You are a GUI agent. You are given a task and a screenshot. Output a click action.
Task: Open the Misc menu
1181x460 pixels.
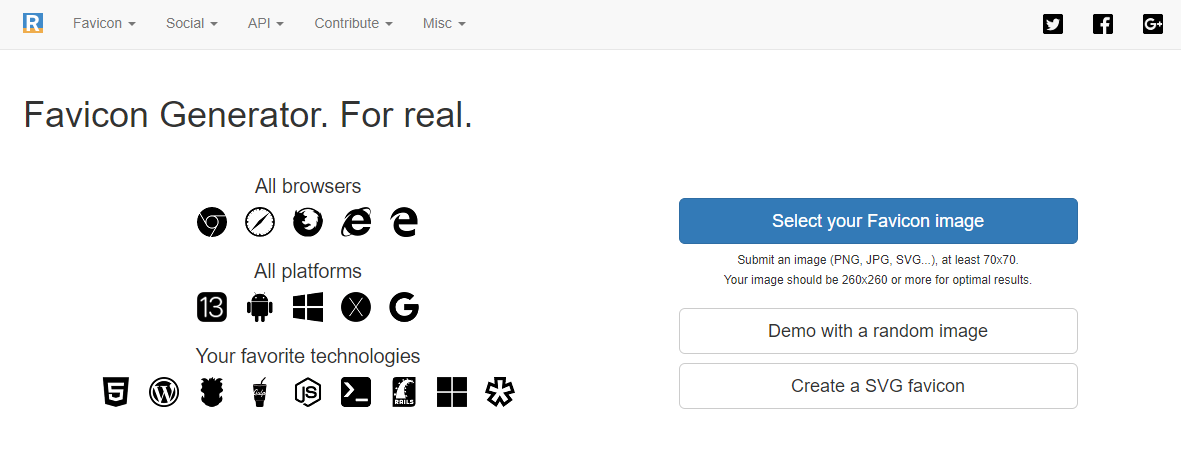[x=444, y=23]
